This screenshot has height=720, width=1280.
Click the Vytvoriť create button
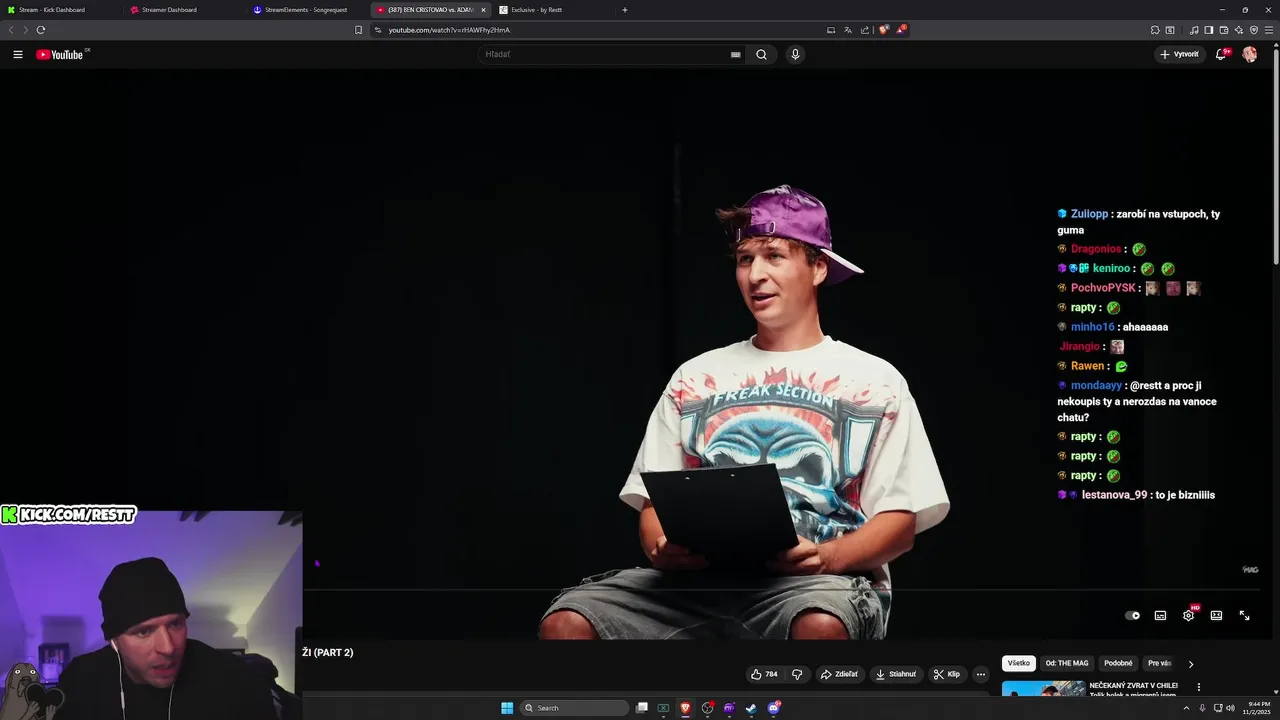(x=1179, y=54)
